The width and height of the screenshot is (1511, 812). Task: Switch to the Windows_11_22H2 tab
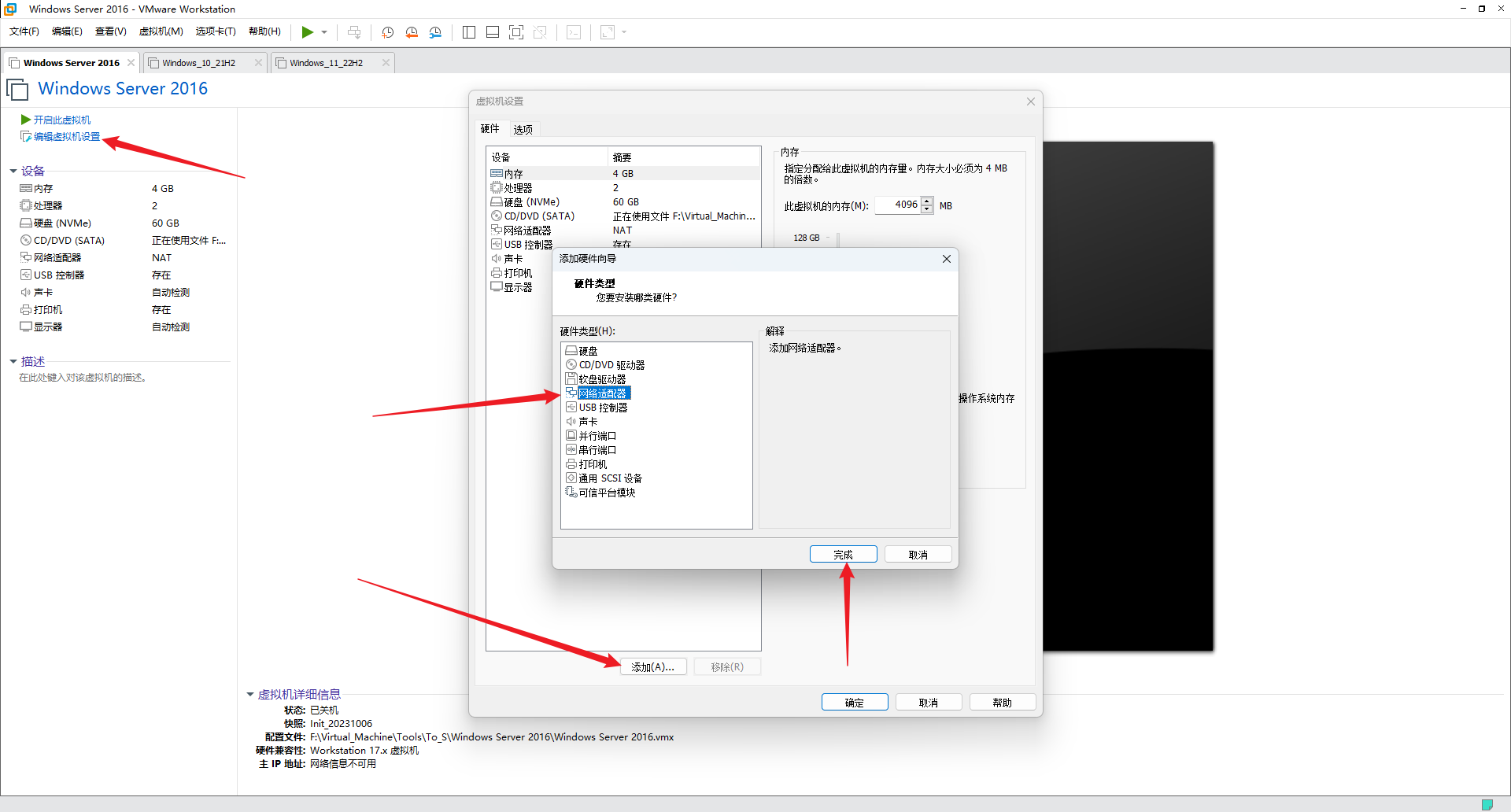(x=326, y=63)
